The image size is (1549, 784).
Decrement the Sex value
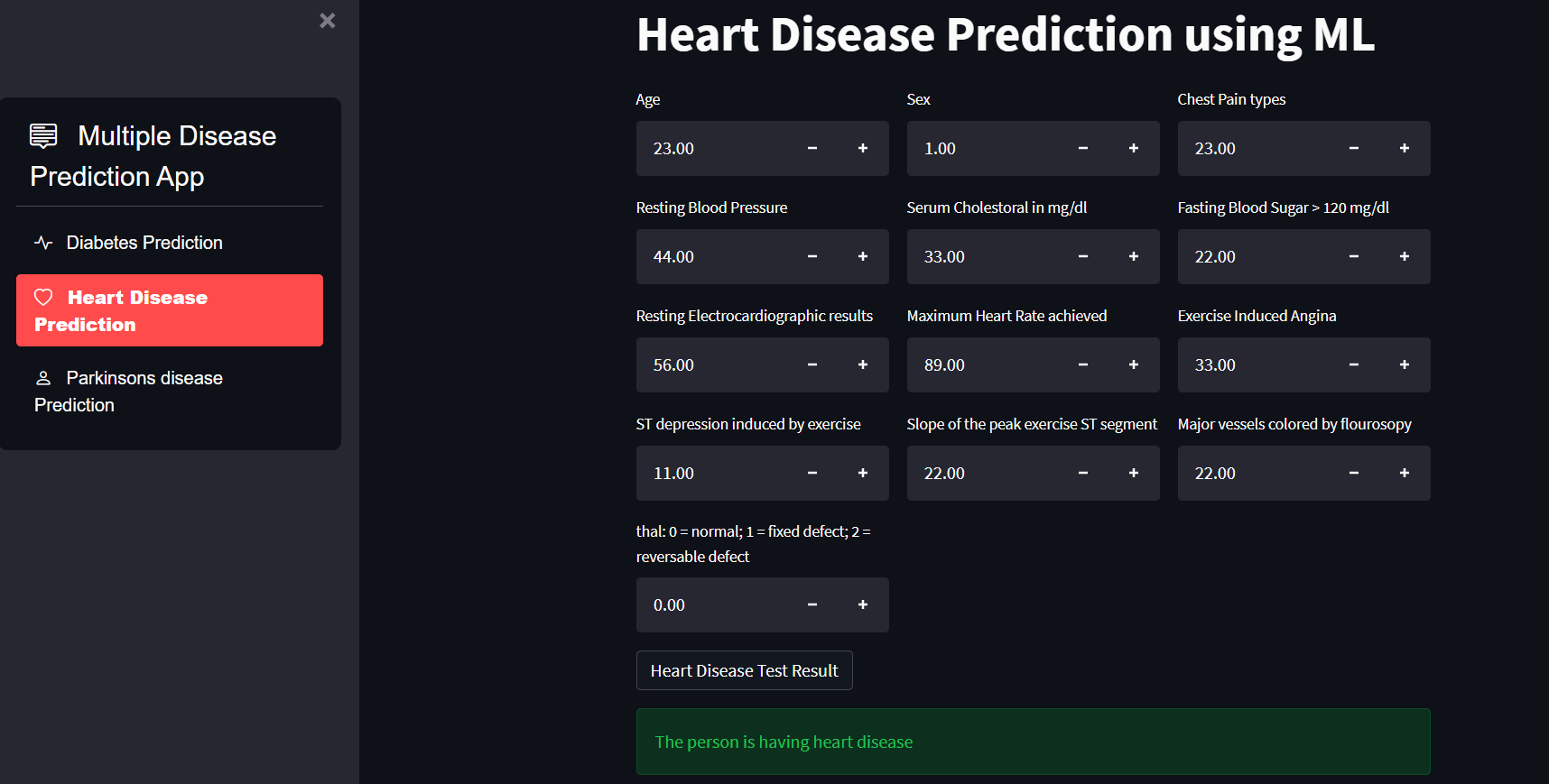point(1082,148)
